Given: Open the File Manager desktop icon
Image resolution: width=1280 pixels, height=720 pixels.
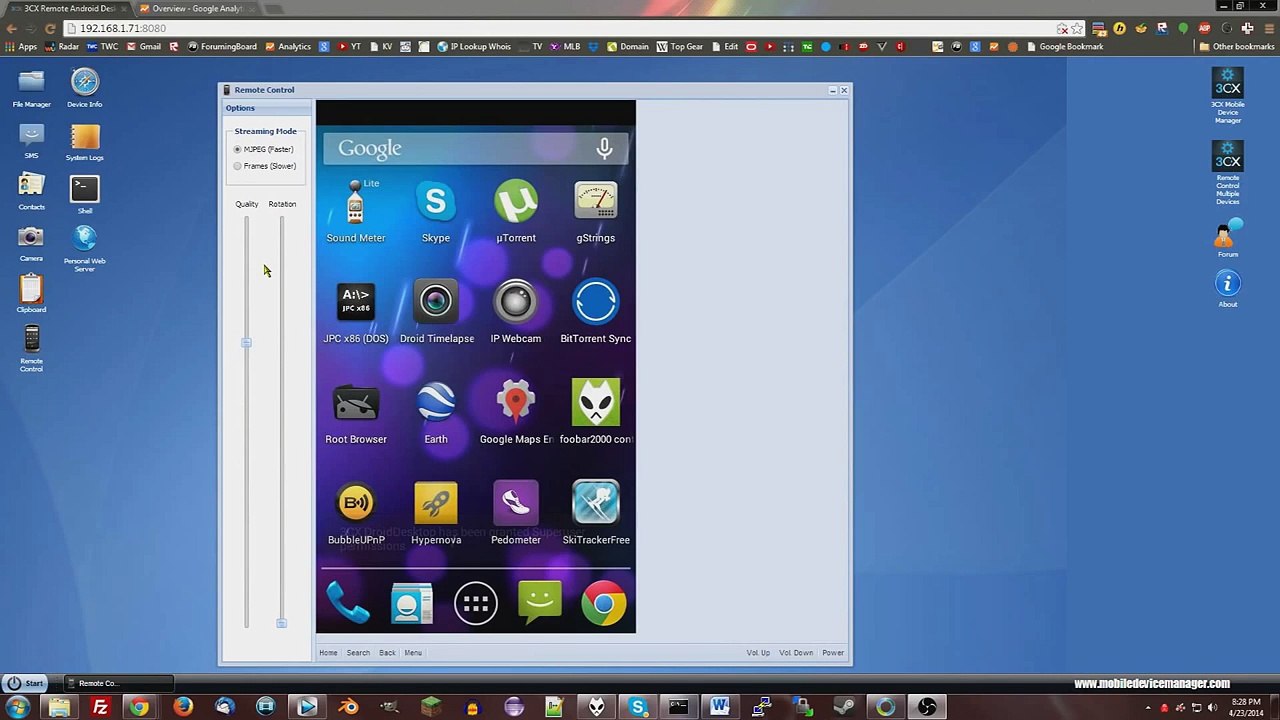Looking at the screenshot, I should point(31,88).
